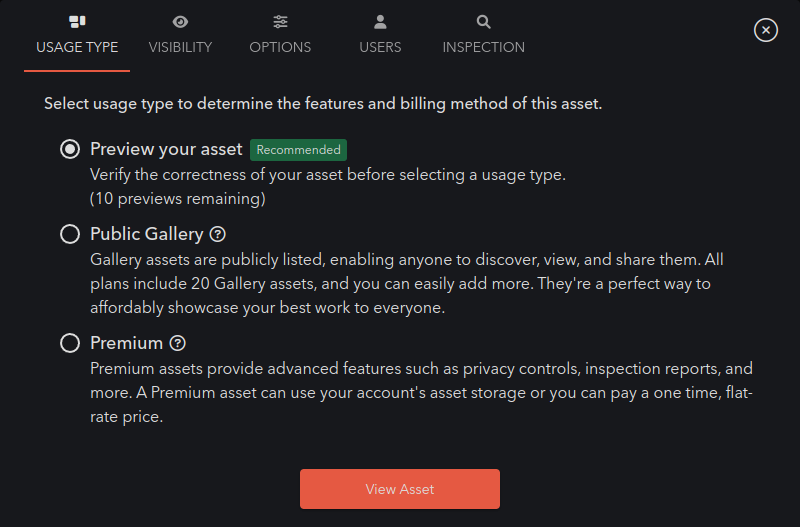Image resolution: width=800 pixels, height=527 pixels.
Task: Click the green Recommended badge
Action: [298, 149]
